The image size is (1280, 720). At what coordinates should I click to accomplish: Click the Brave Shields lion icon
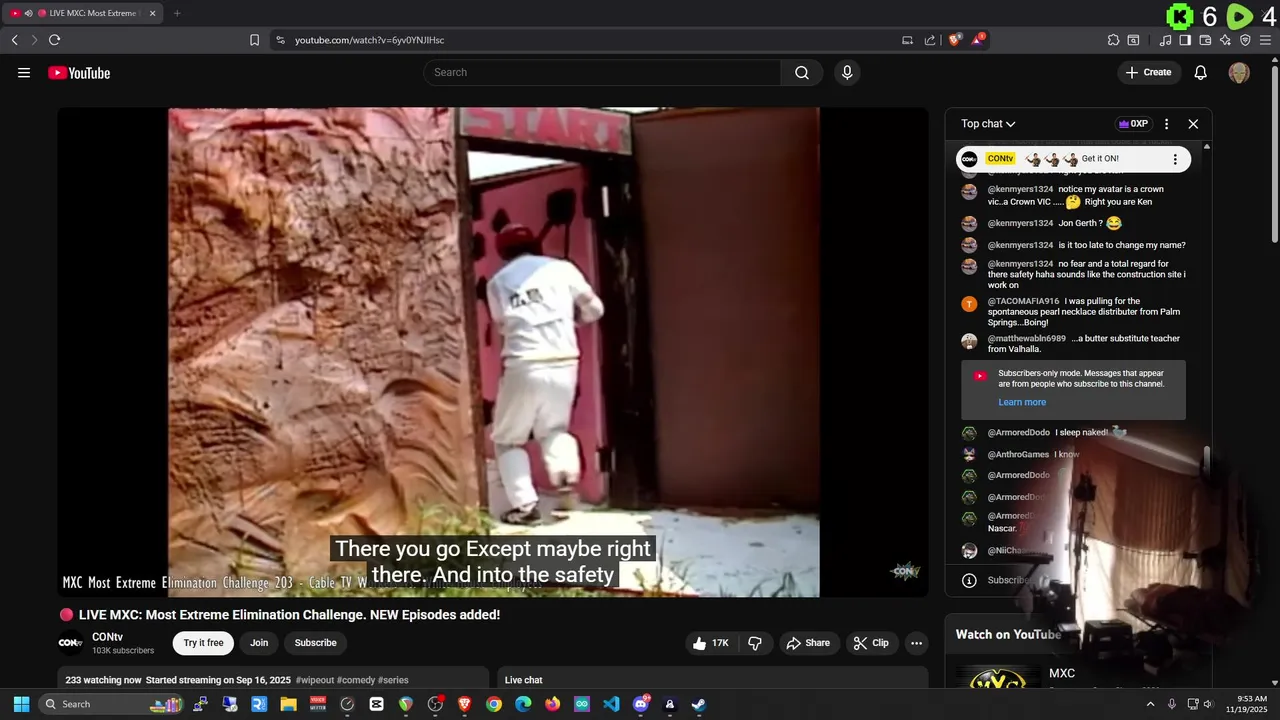(x=955, y=40)
